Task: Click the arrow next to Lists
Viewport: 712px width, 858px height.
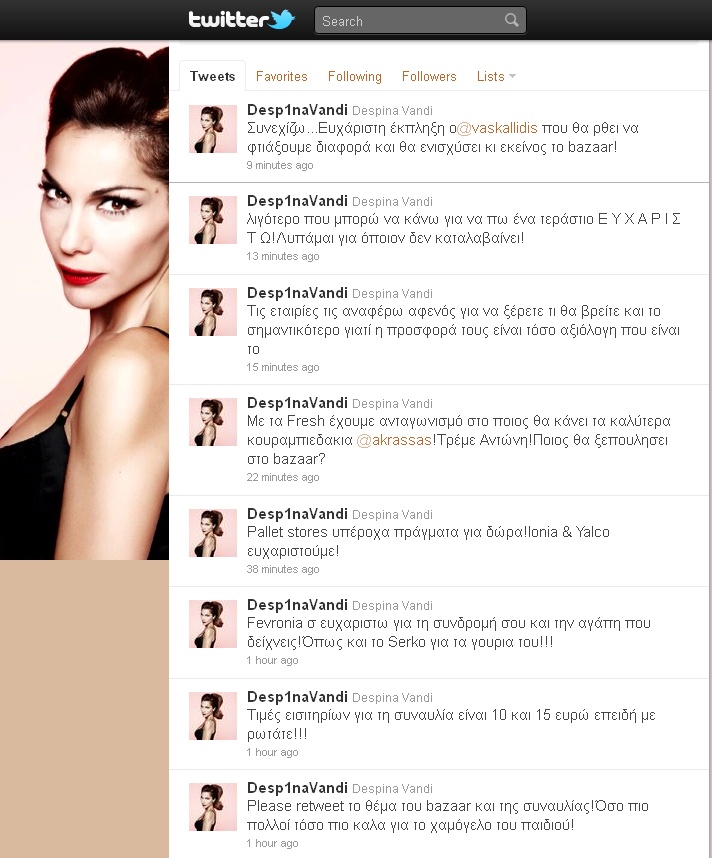Action: (x=512, y=76)
